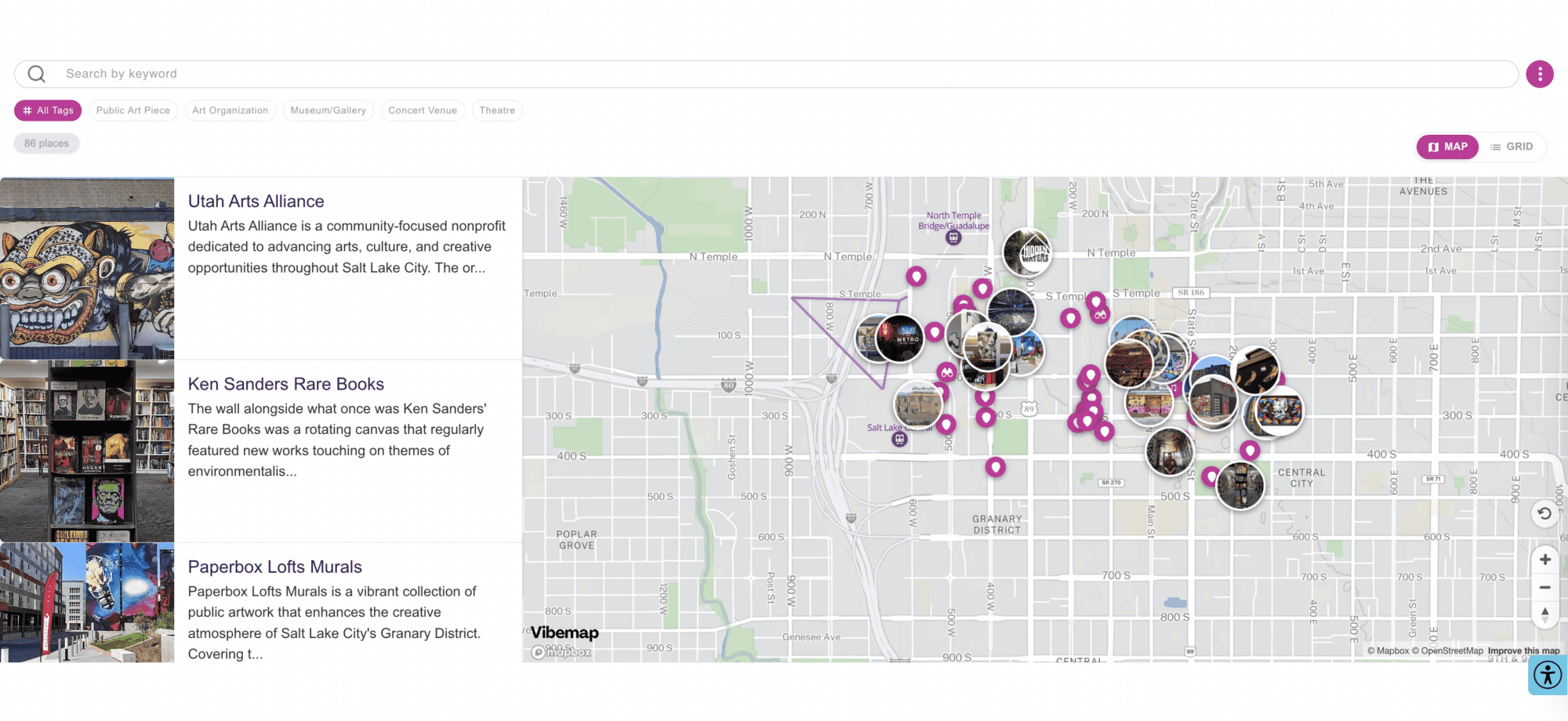Click the OpenStreetMap attribution link
Image resolution: width=1568 pixels, height=721 pixels.
(x=1449, y=651)
